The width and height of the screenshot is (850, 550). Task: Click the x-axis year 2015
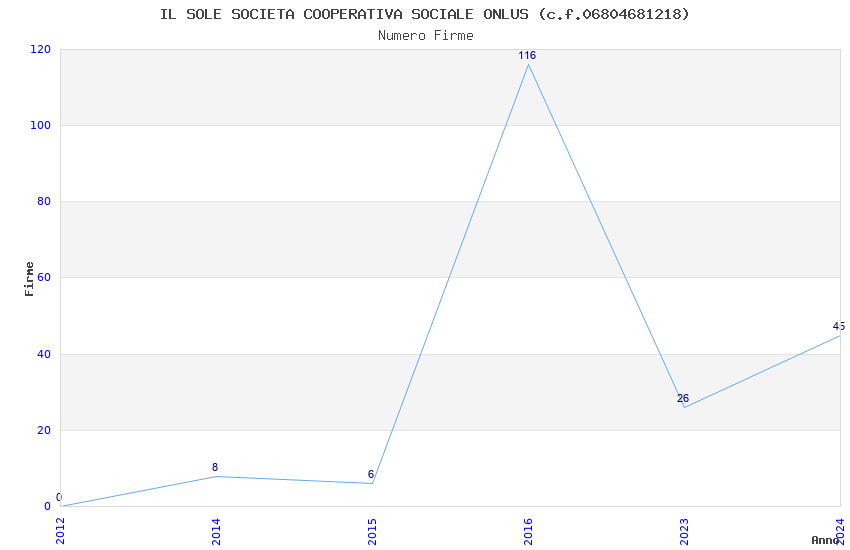[372, 531]
